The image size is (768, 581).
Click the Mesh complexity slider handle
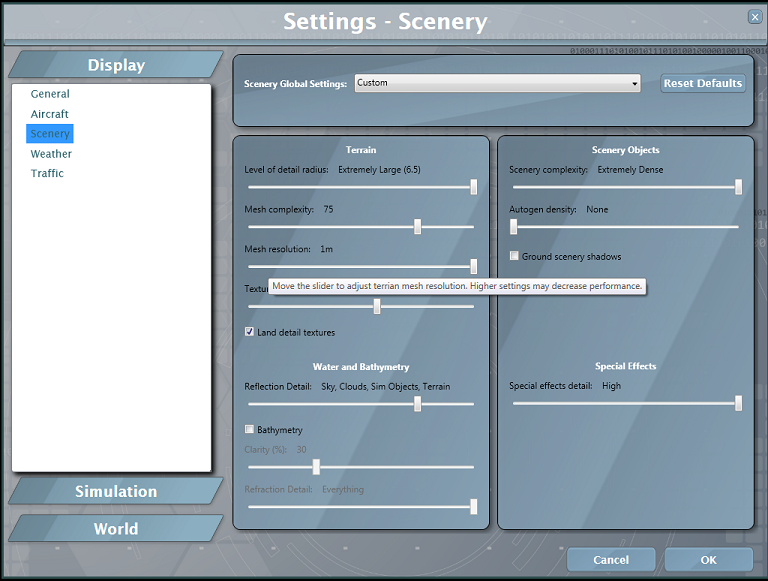417,227
